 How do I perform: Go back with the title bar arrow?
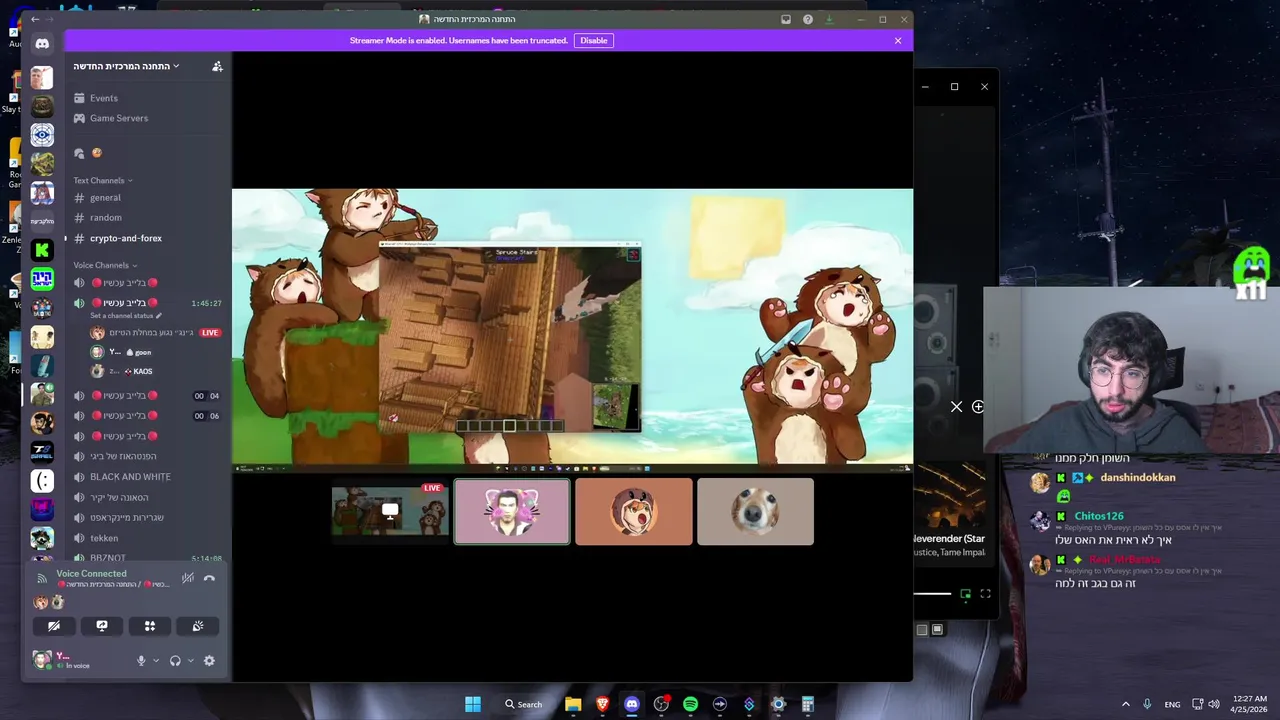click(35, 19)
